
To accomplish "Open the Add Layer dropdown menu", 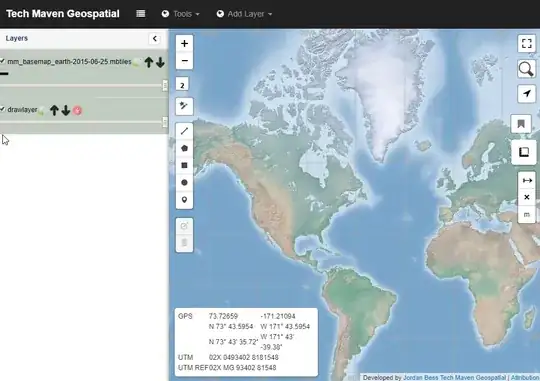I will pyautogui.click(x=245, y=14).
